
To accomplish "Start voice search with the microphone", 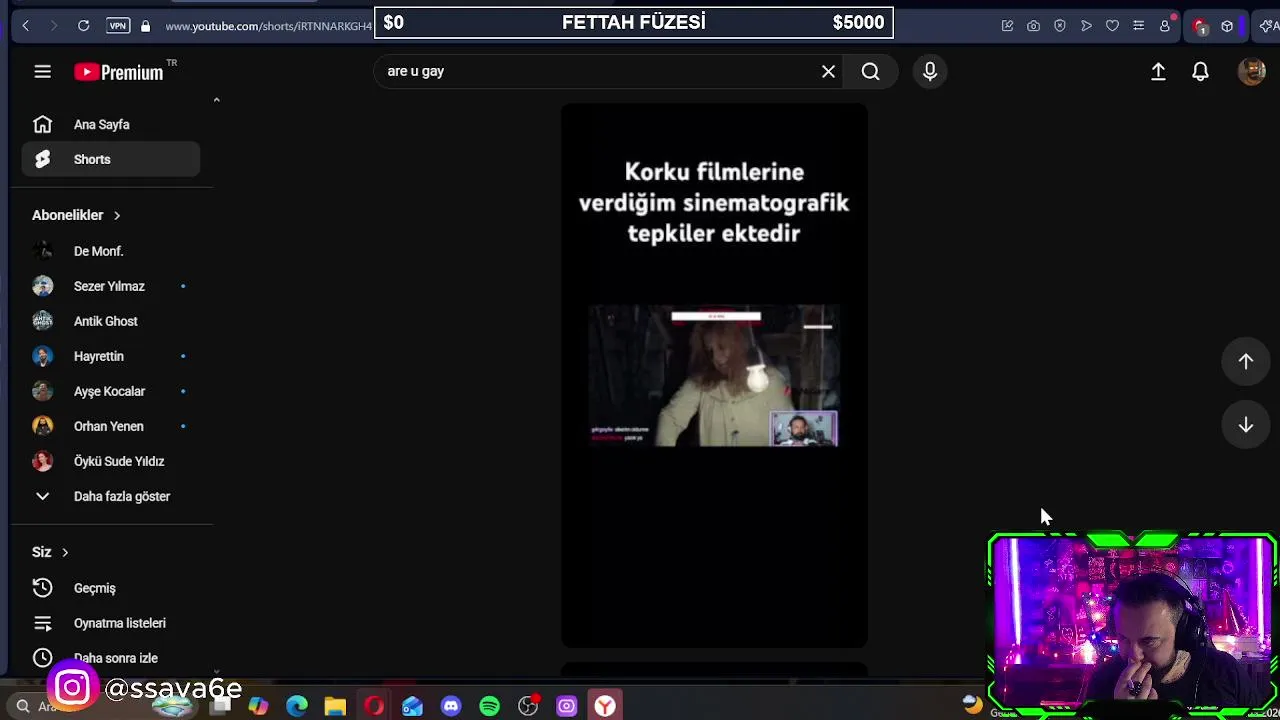I will (x=930, y=71).
